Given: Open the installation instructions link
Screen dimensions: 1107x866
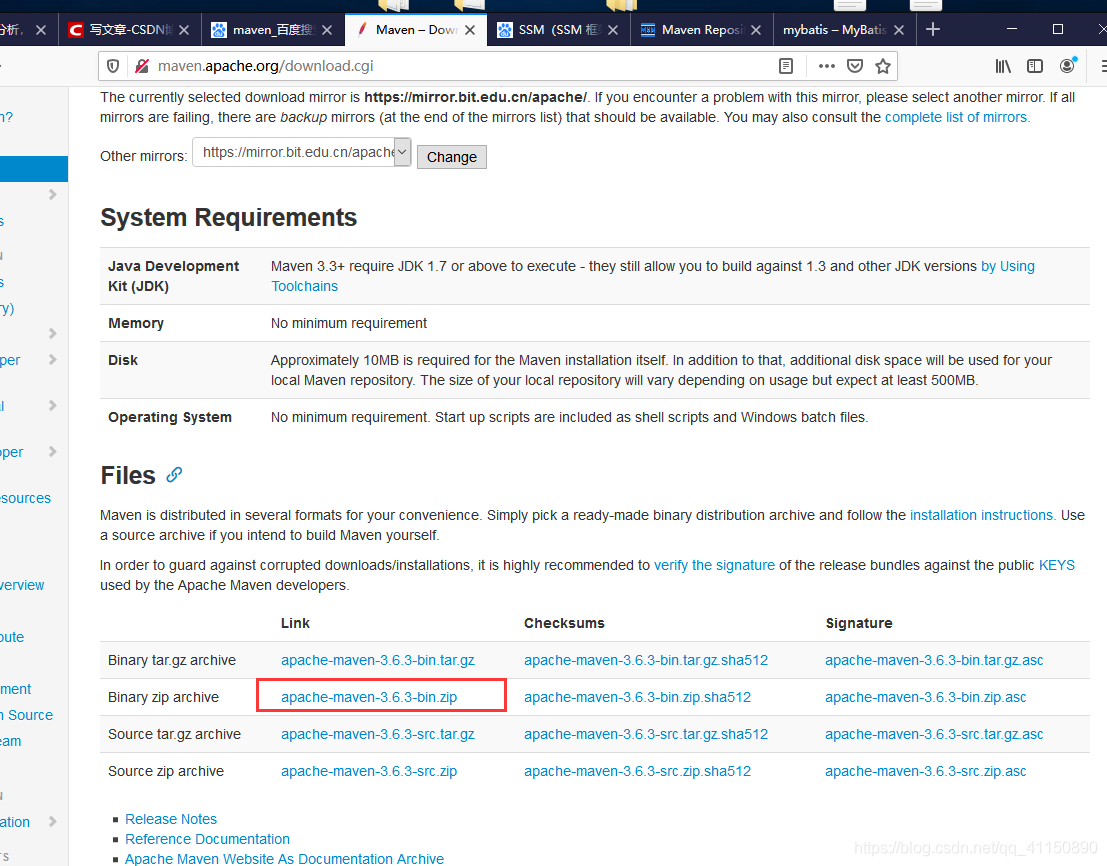Looking at the screenshot, I should [983, 515].
